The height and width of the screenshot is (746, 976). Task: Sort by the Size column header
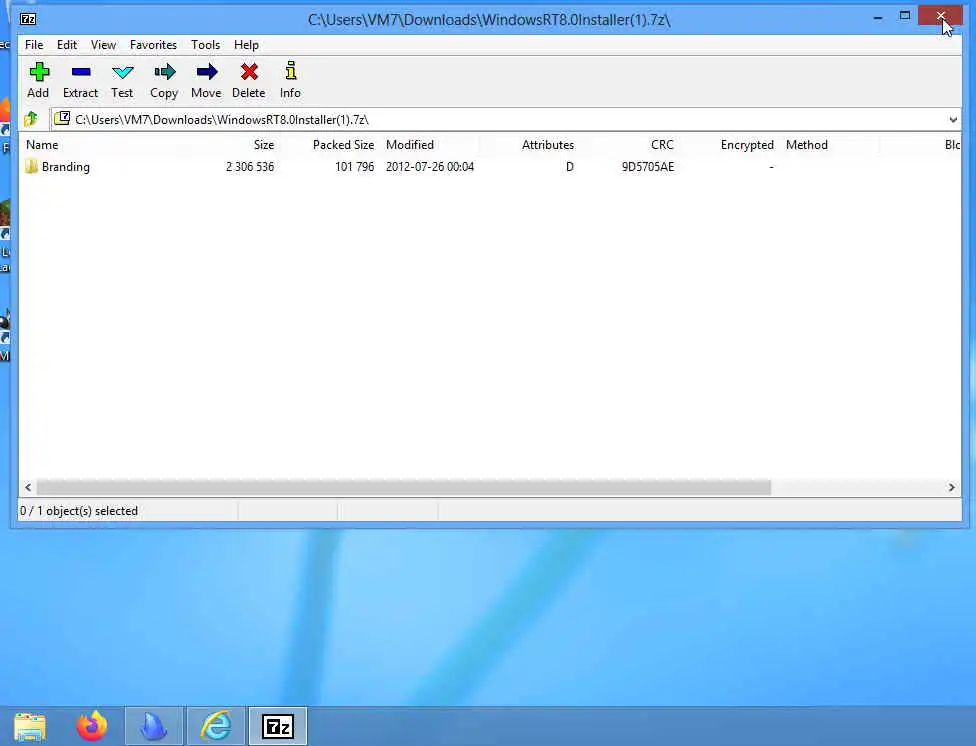pyautogui.click(x=264, y=144)
